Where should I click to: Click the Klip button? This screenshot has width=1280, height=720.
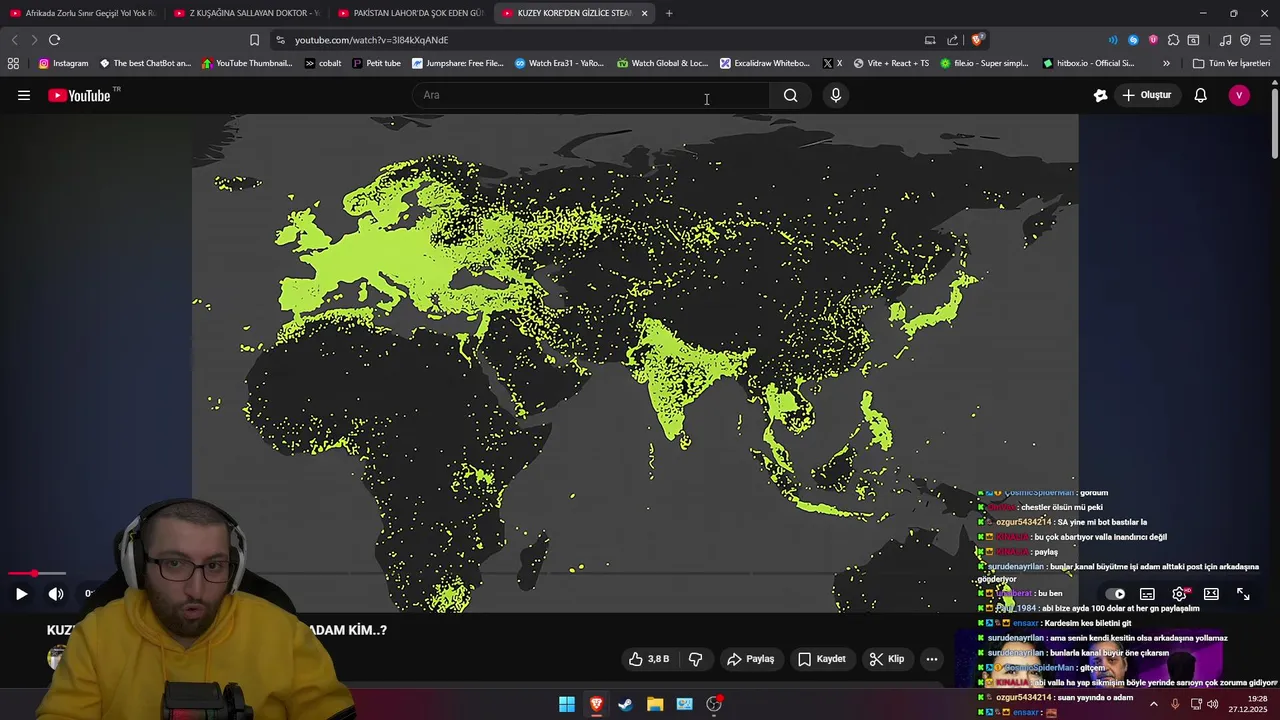tap(887, 659)
